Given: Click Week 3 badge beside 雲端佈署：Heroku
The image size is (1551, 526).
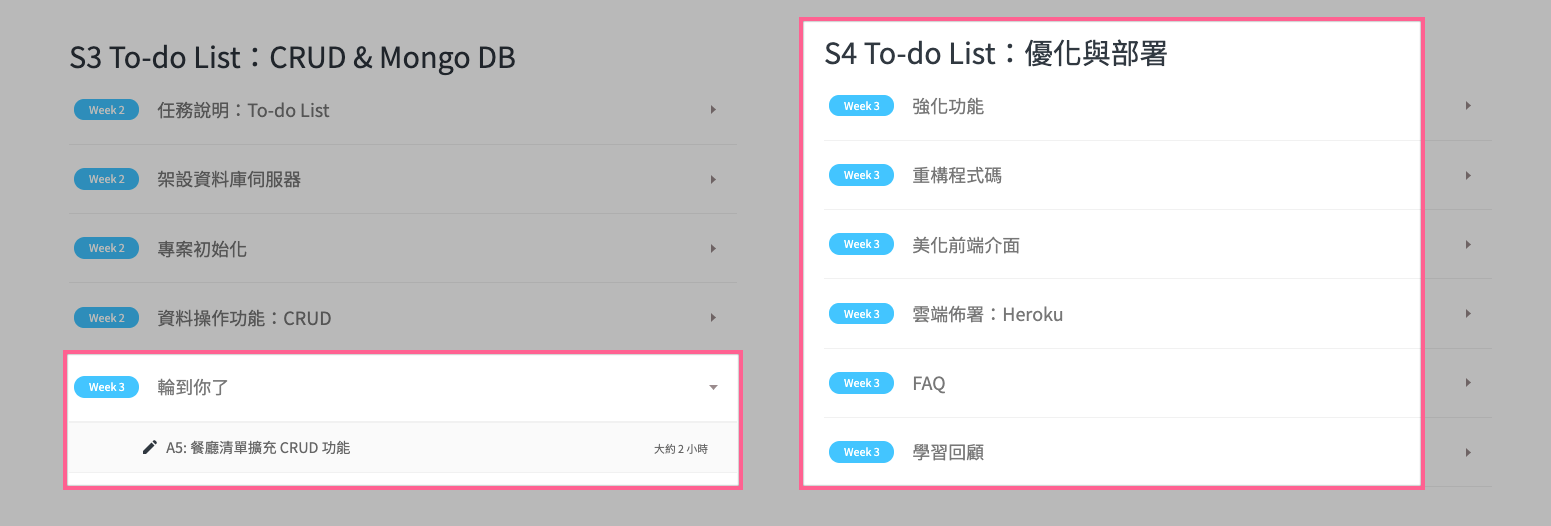Looking at the screenshot, I should [861, 314].
